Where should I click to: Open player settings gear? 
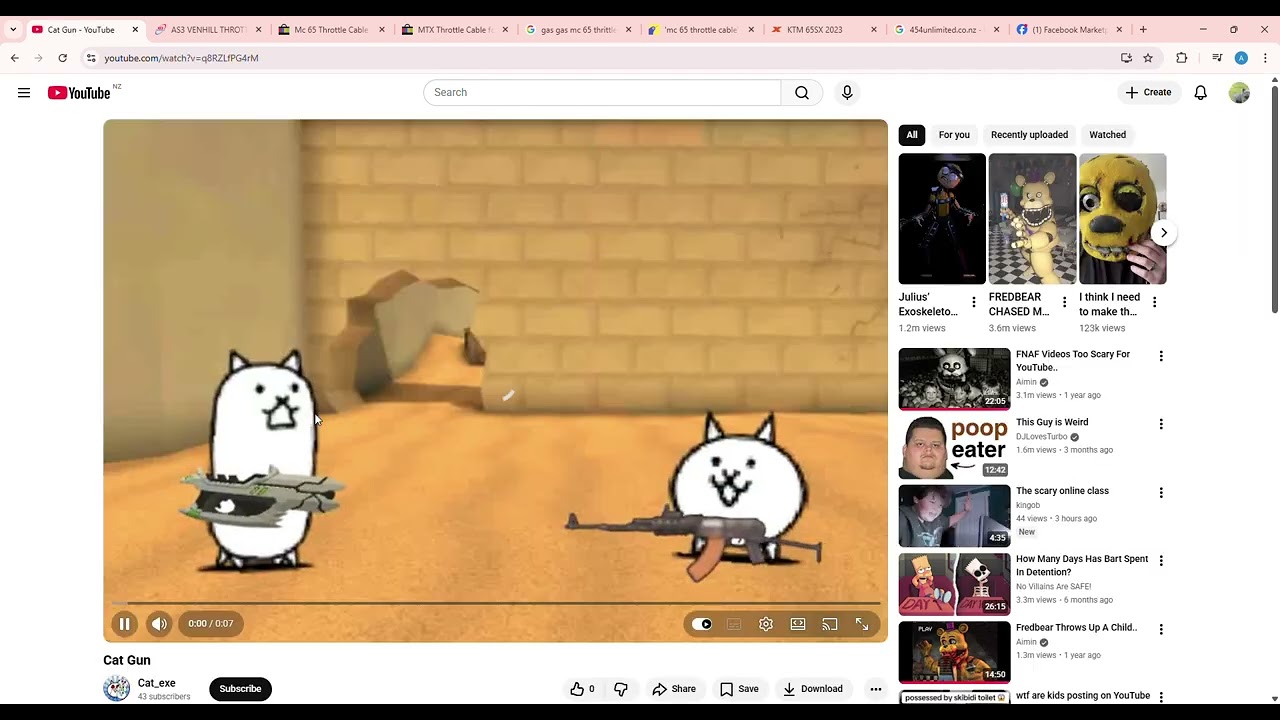pos(766,624)
